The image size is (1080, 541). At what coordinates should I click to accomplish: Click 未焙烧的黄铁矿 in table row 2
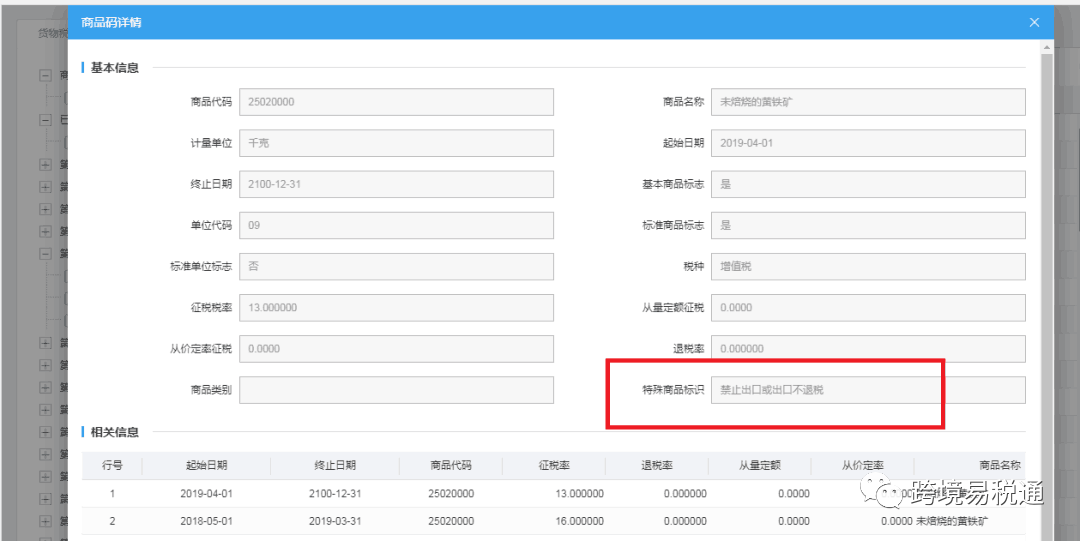(952, 521)
